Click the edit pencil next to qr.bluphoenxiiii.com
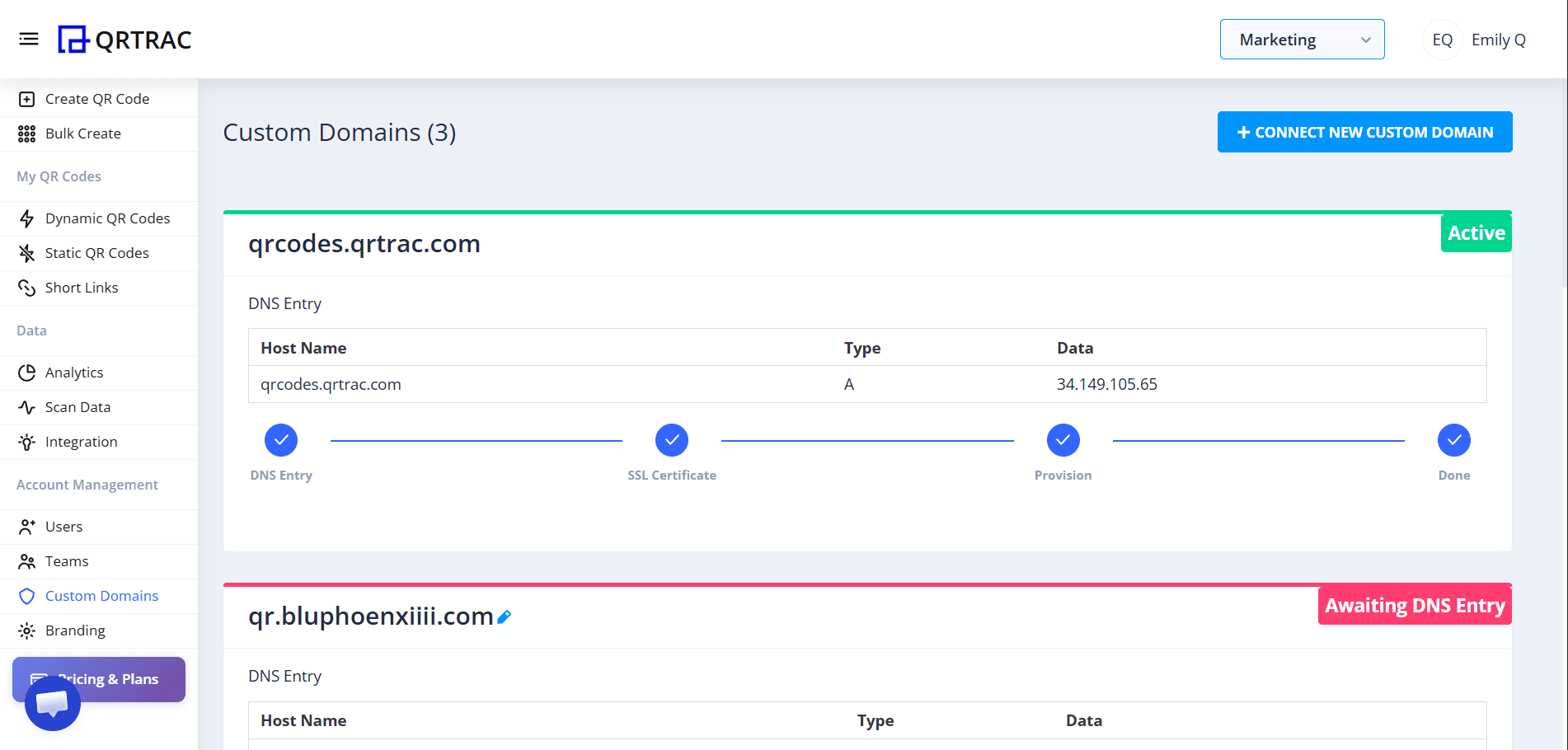1568x750 pixels. 505,616
